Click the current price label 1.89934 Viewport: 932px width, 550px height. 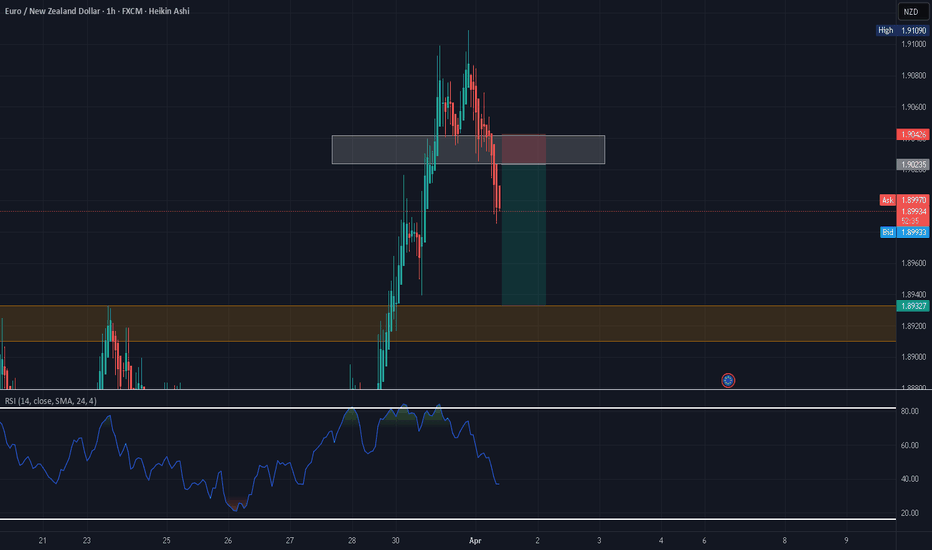click(913, 212)
